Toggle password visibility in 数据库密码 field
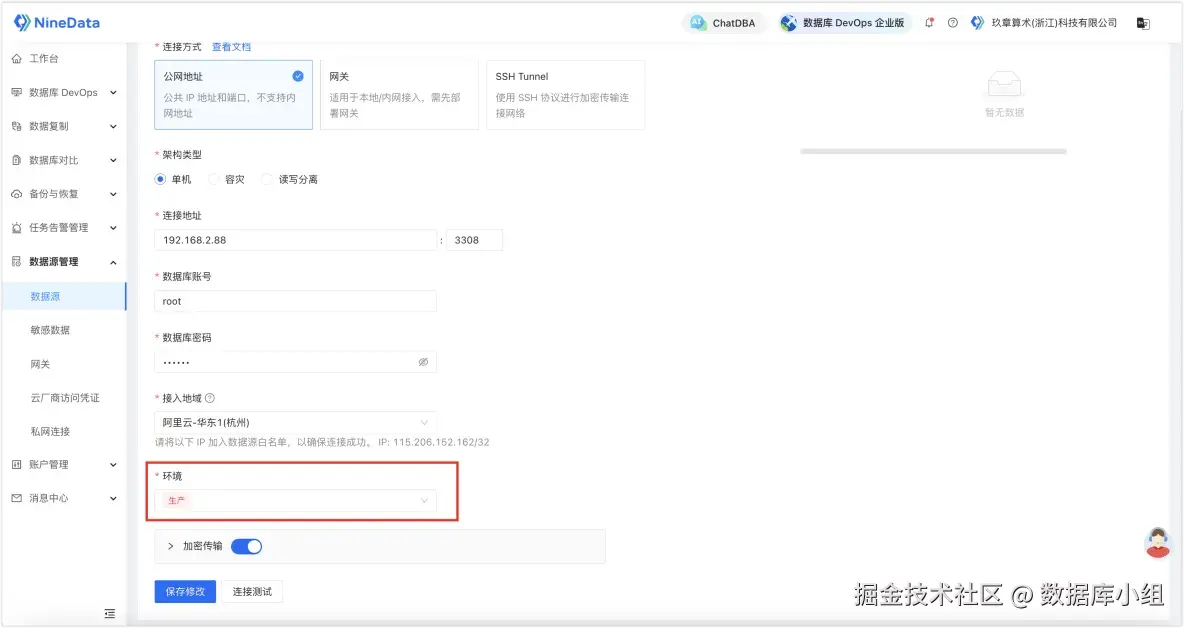Viewport: 1184px width, 628px height. (x=423, y=361)
